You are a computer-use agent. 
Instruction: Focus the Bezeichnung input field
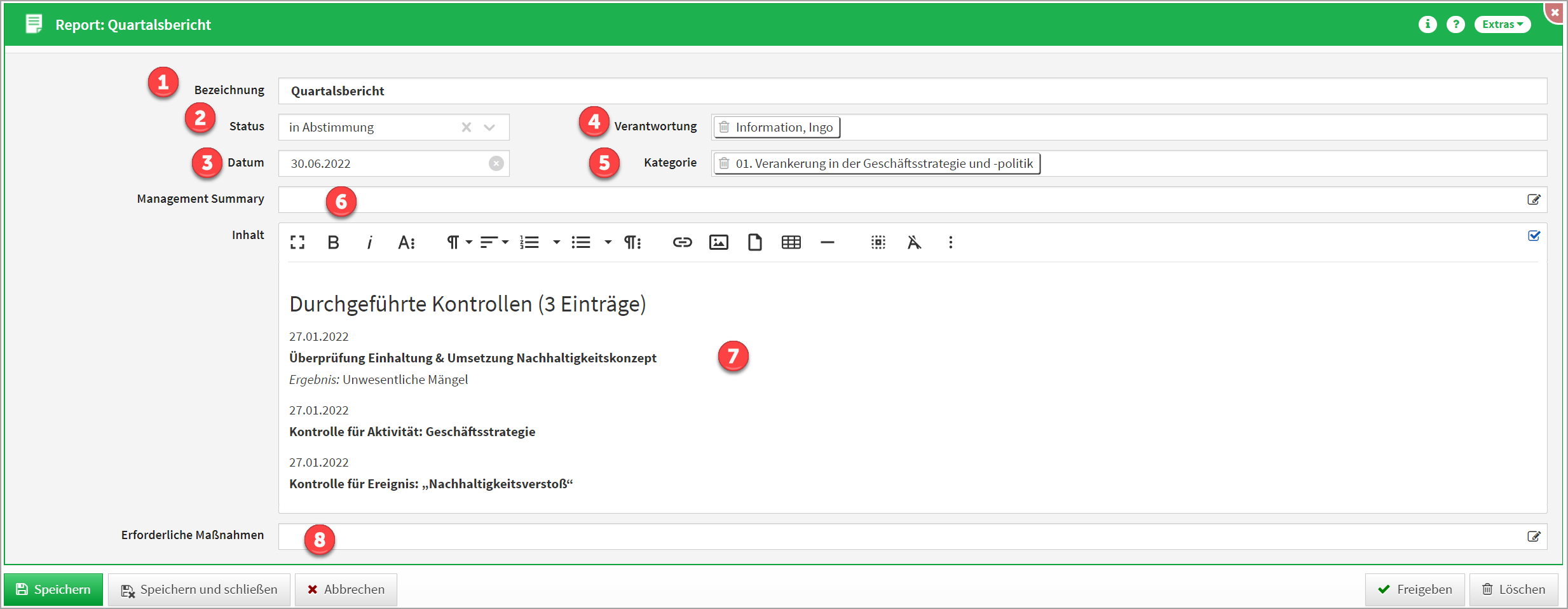[913, 91]
